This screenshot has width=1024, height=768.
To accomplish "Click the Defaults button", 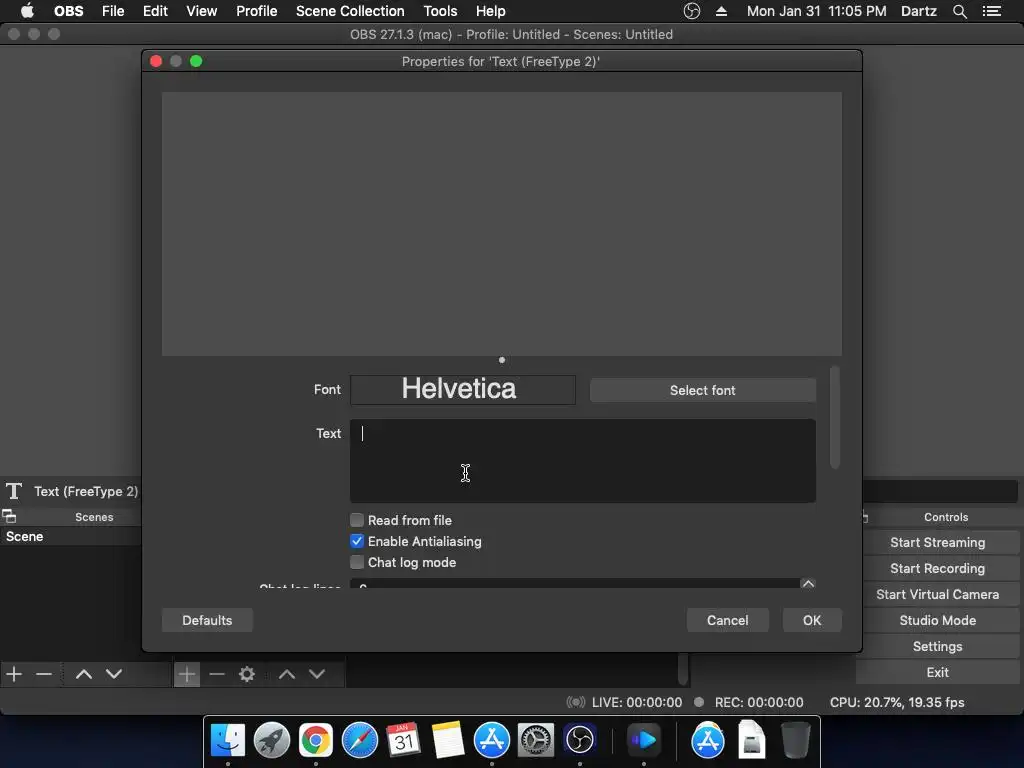I will click(x=207, y=620).
